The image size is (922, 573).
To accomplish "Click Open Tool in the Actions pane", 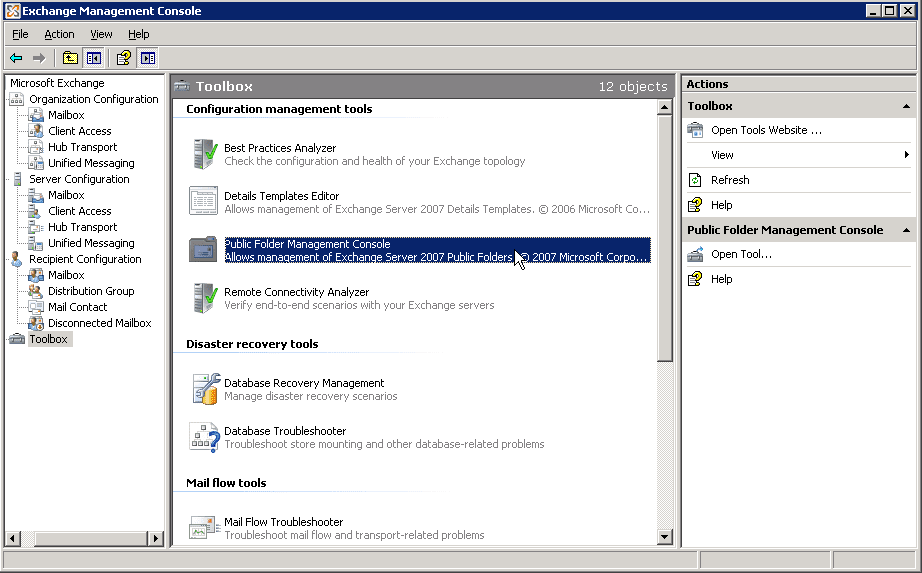I will [x=741, y=254].
